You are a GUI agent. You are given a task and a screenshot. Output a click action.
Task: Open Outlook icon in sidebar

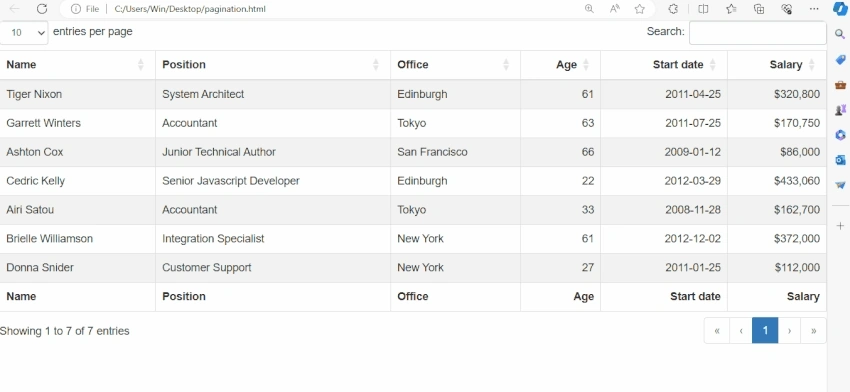pyautogui.click(x=840, y=159)
